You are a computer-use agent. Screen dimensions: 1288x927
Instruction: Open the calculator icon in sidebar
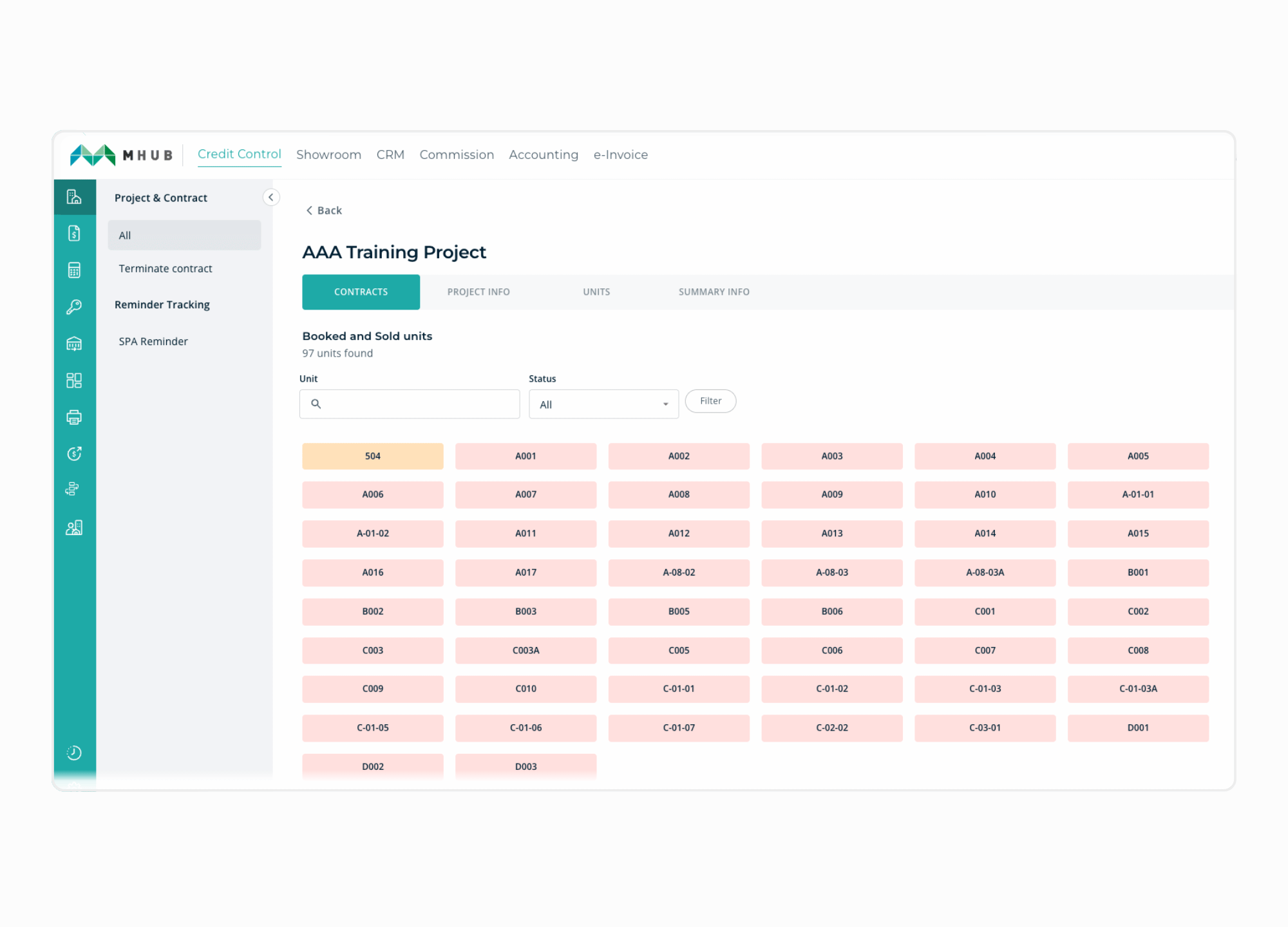74,270
